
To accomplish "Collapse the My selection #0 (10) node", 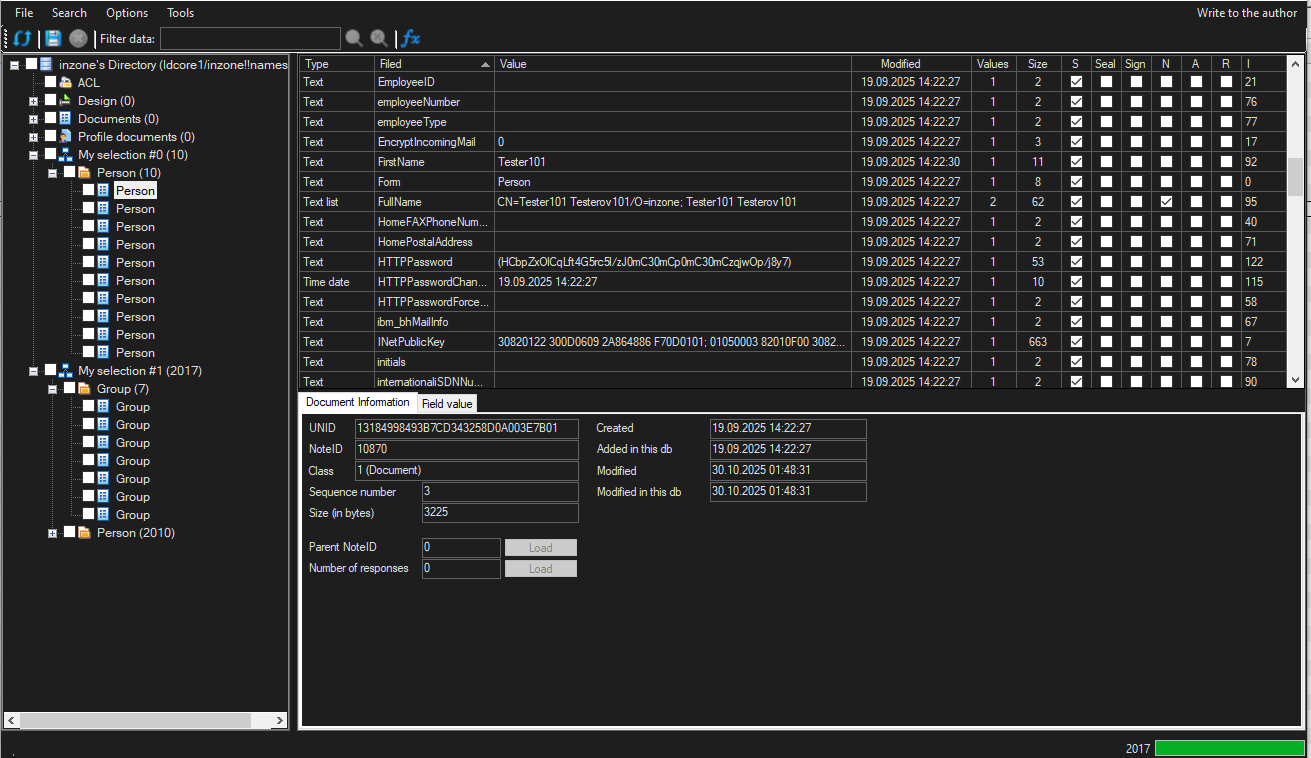I will [33, 154].
